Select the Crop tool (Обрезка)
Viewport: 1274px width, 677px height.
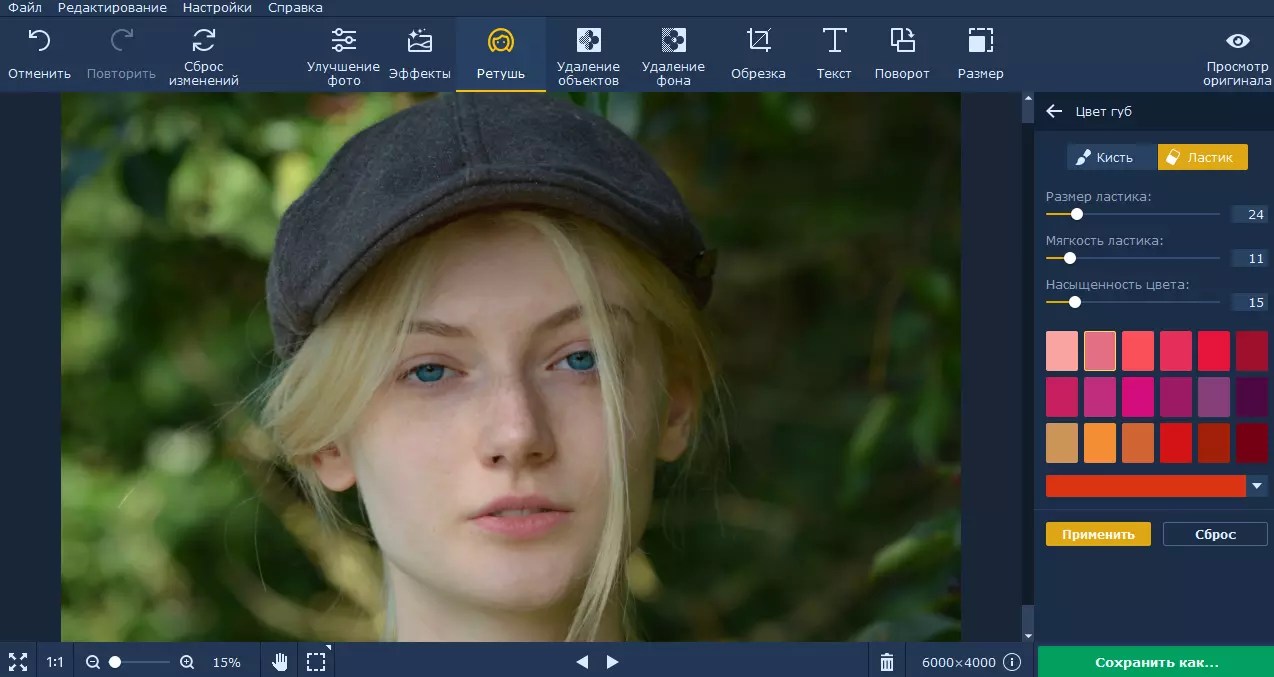click(x=758, y=54)
